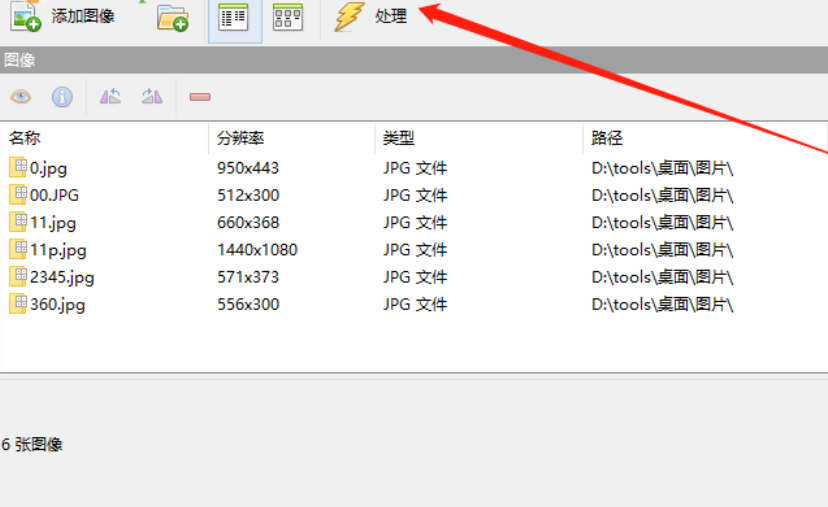Rotate image right using the mirror-right icon

pos(152,97)
